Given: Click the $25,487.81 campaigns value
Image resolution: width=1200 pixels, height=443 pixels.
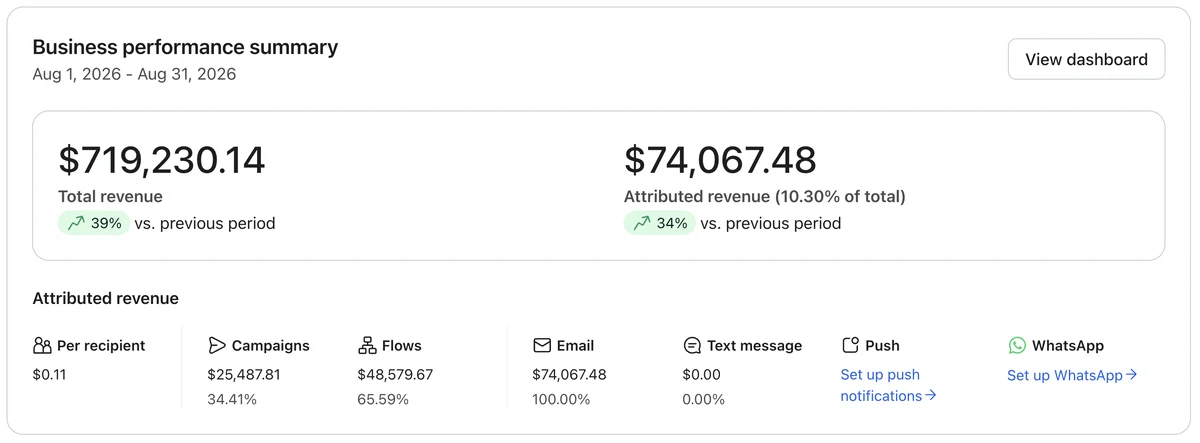Looking at the screenshot, I should click(244, 375).
